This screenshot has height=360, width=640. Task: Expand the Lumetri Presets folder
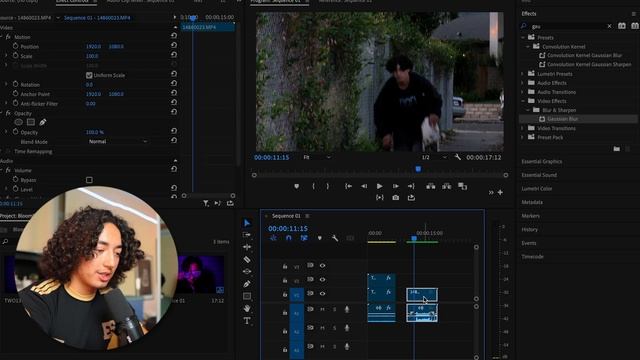tap(522, 74)
